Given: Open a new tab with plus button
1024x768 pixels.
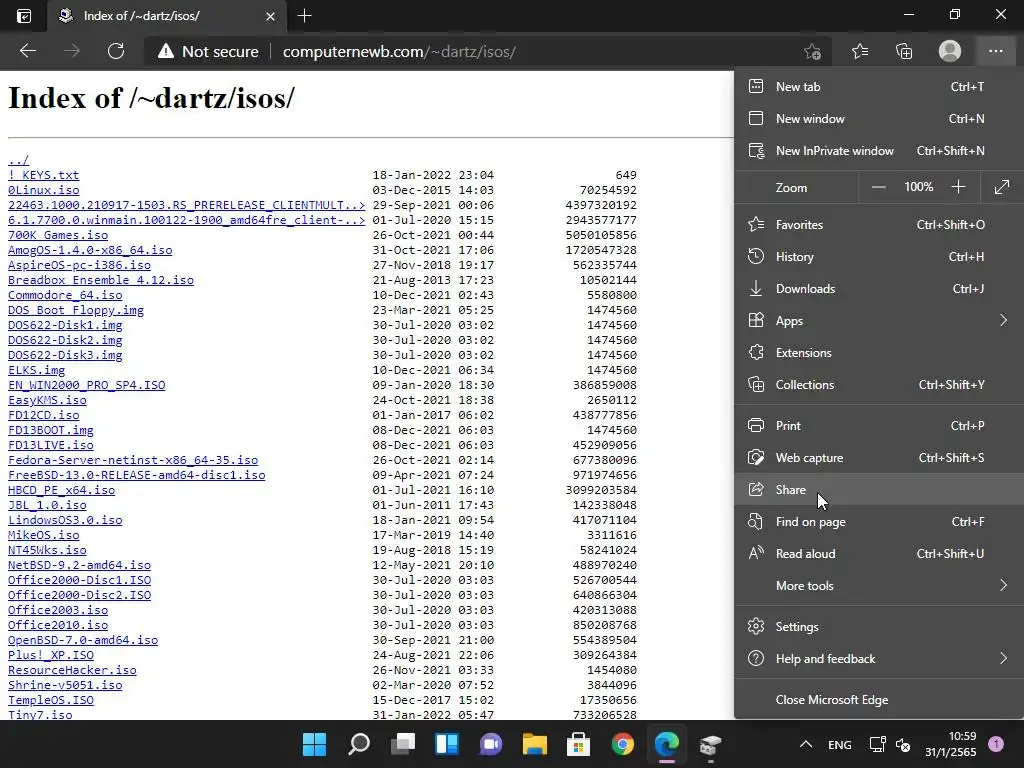Looking at the screenshot, I should (304, 16).
